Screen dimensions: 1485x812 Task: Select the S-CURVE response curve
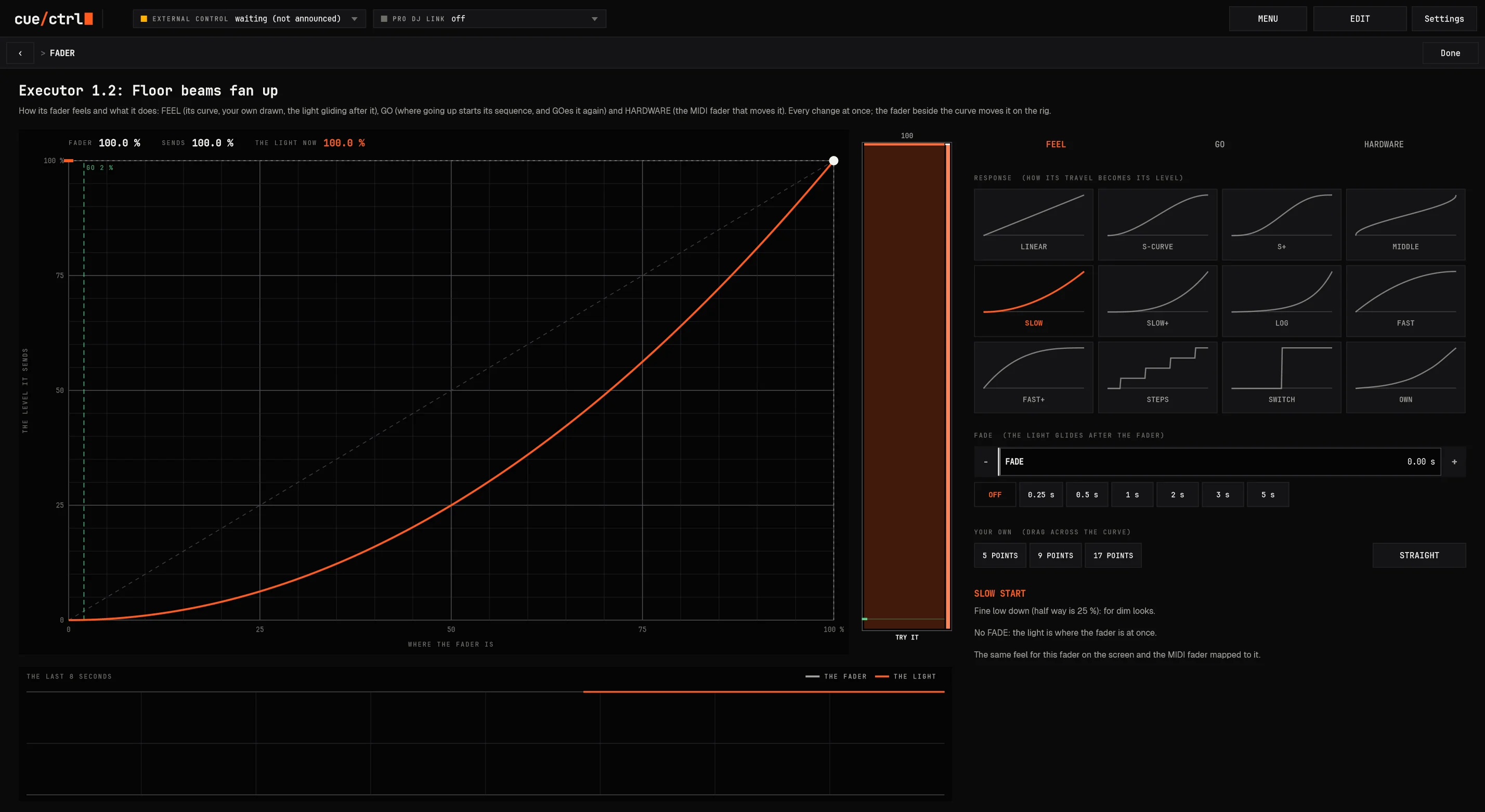click(x=1157, y=224)
